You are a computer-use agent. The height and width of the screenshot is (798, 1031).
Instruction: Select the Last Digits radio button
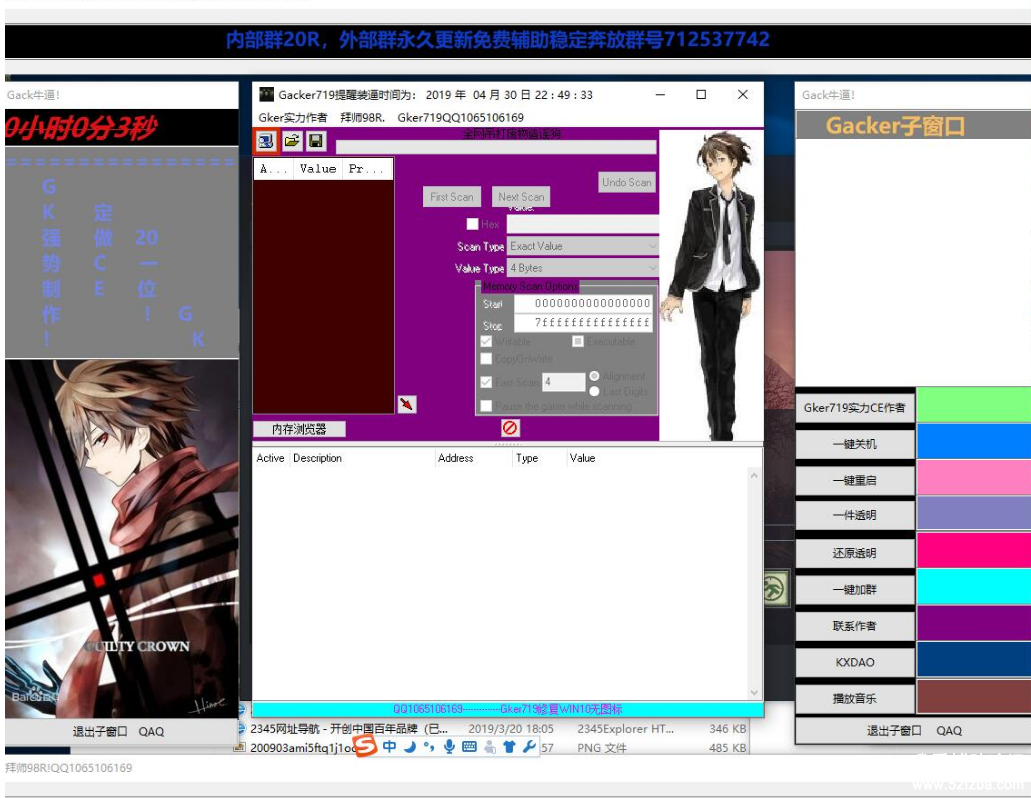(594, 391)
